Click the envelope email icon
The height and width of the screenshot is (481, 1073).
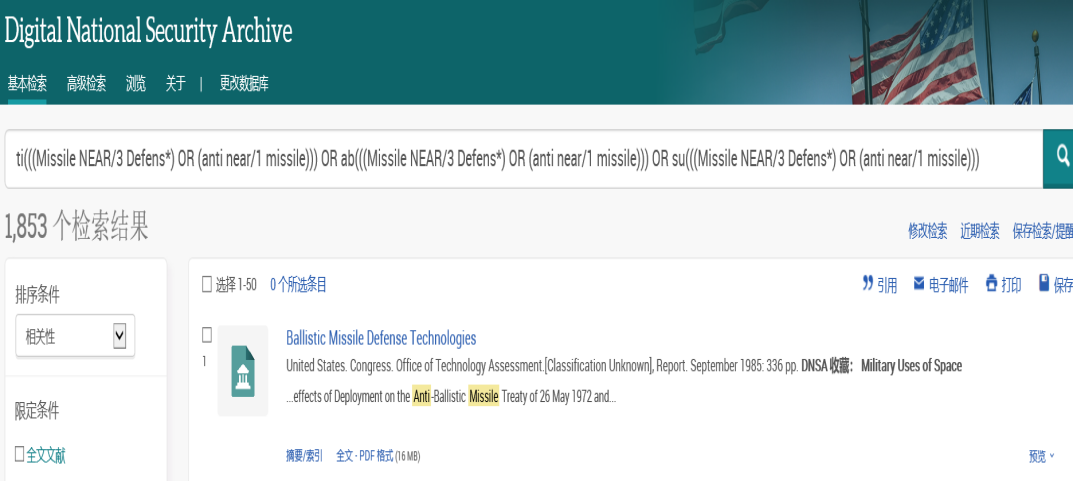pos(919,283)
